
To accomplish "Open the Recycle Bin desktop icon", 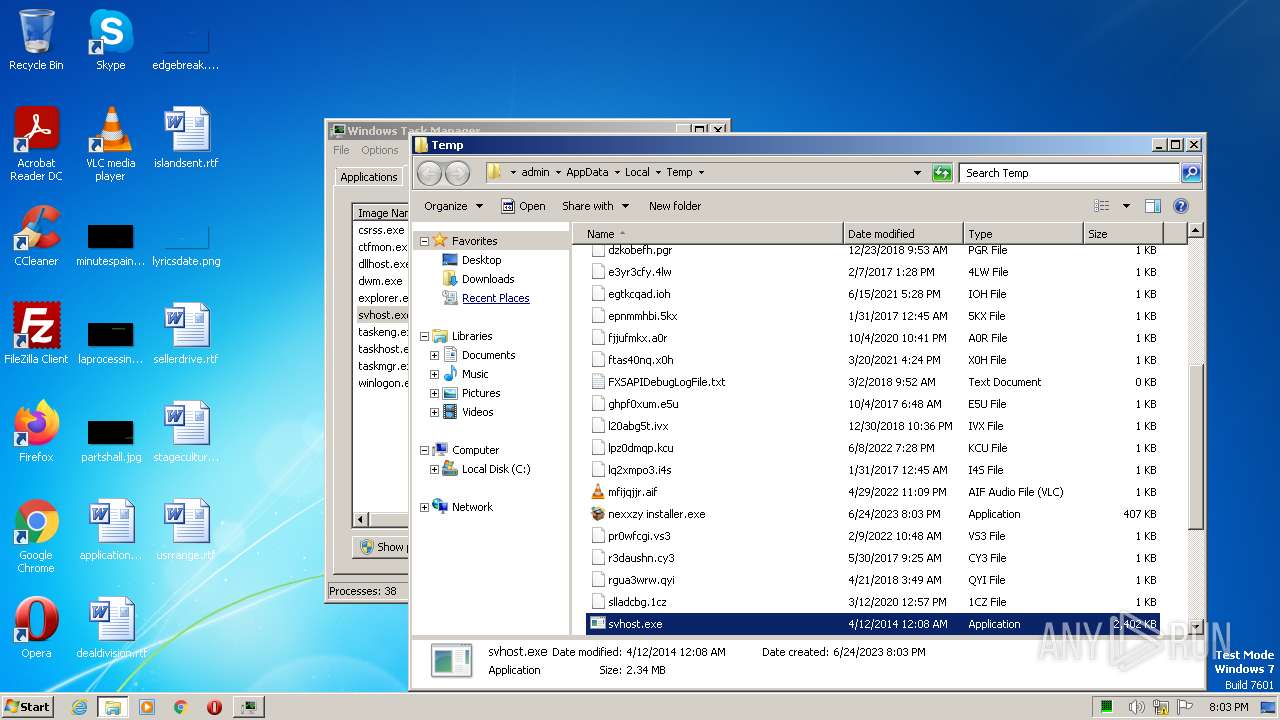I will (x=36, y=40).
